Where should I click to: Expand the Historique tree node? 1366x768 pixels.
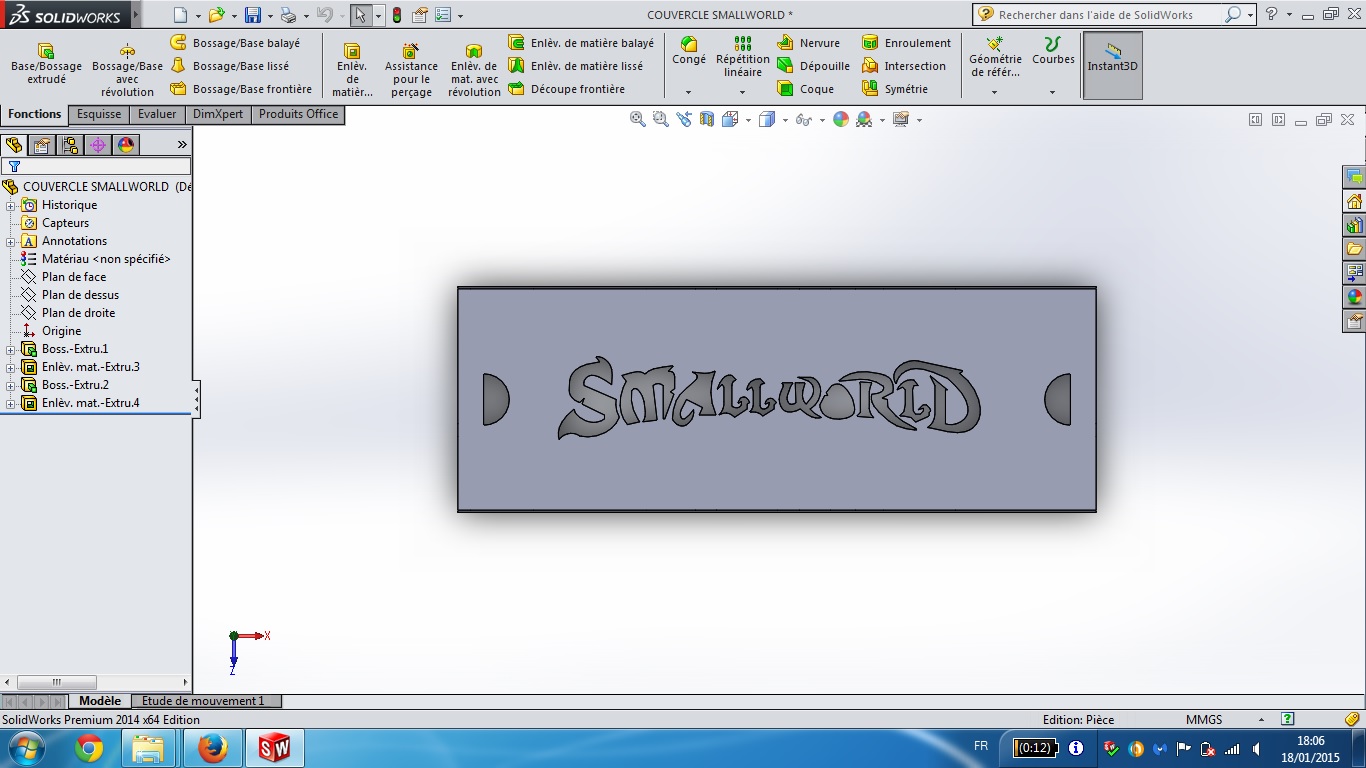click(x=11, y=205)
